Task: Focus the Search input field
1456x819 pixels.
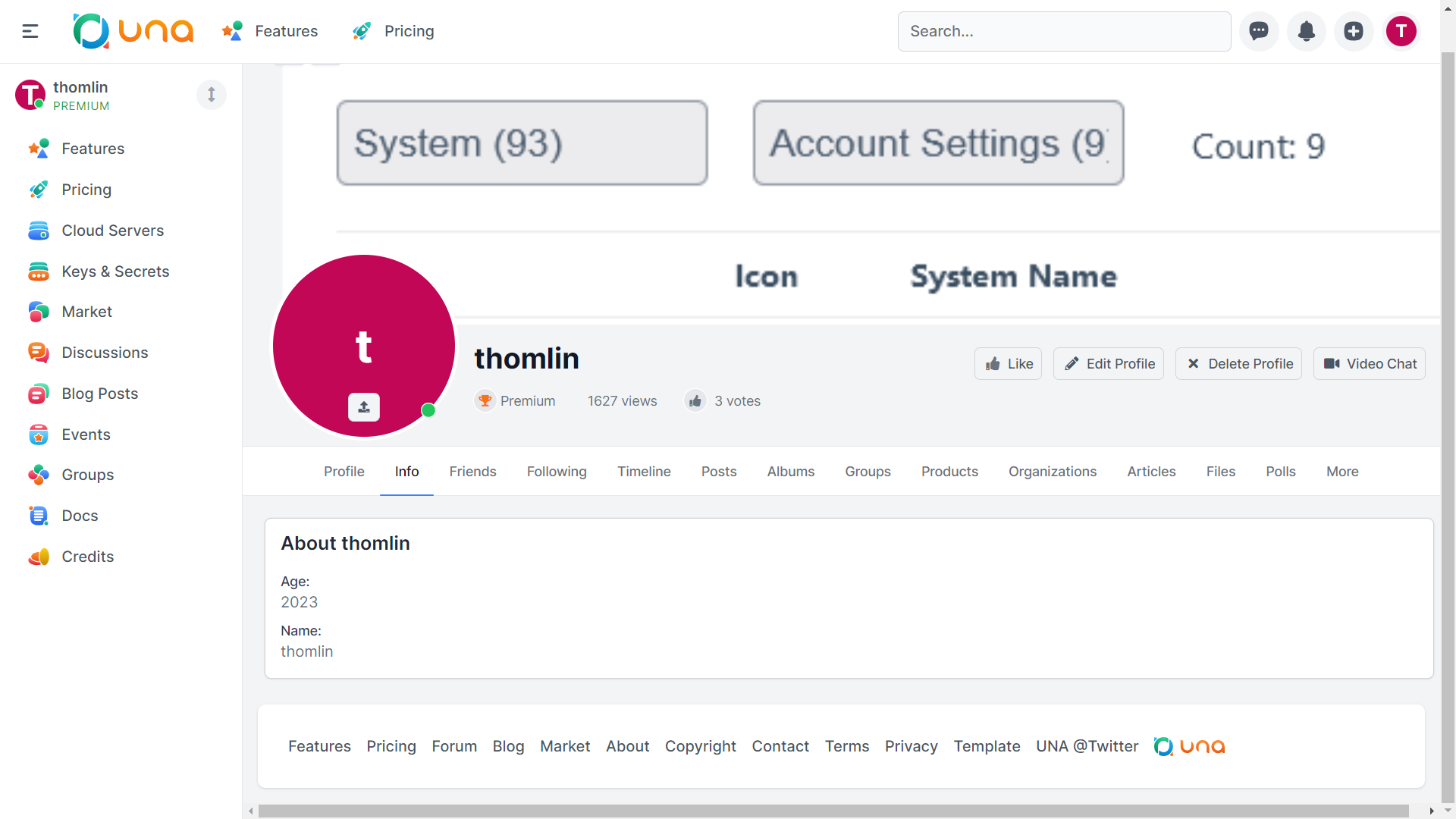Action: point(1064,31)
